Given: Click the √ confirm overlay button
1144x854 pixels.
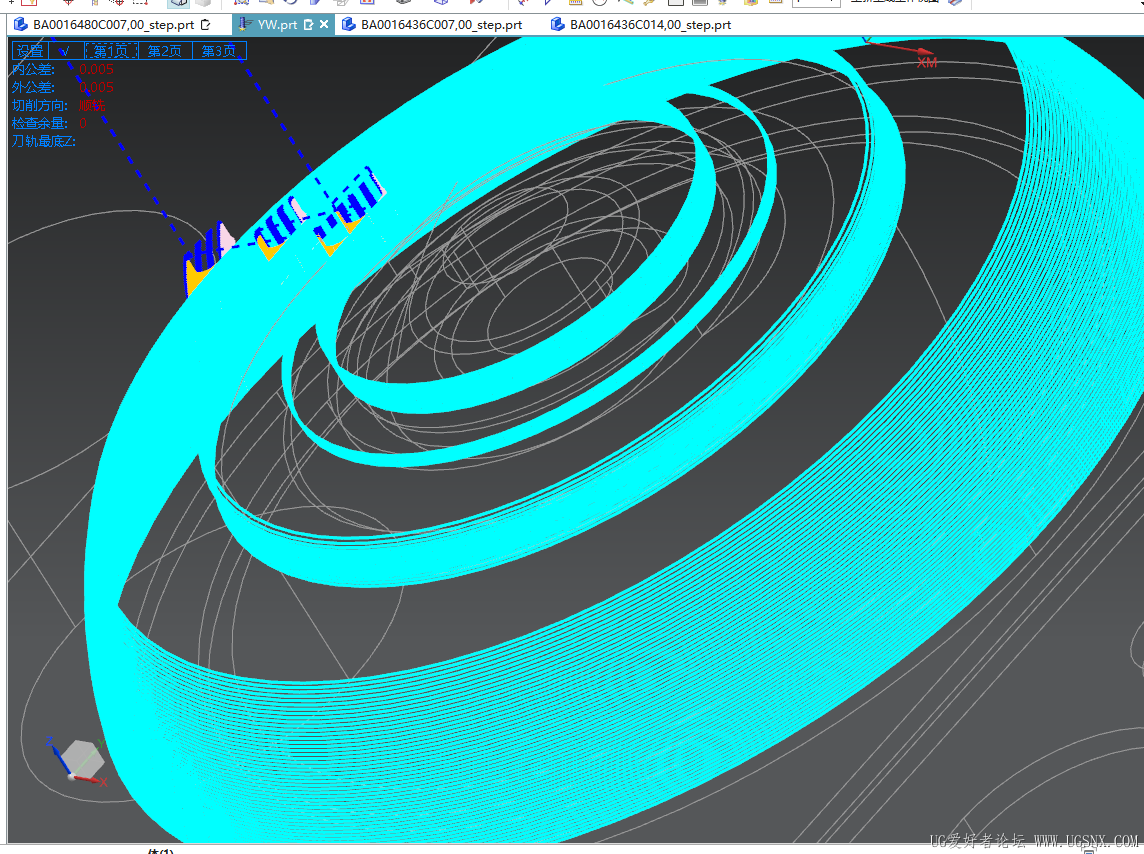Looking at the screenshot, I should coord(65,51).
